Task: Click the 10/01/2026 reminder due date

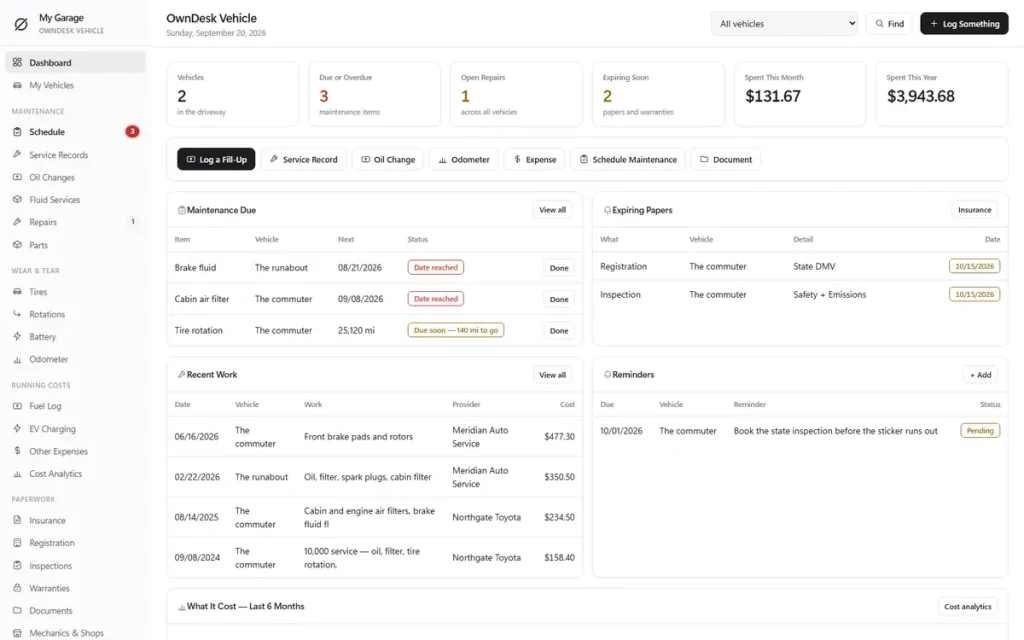Action: 621,430
